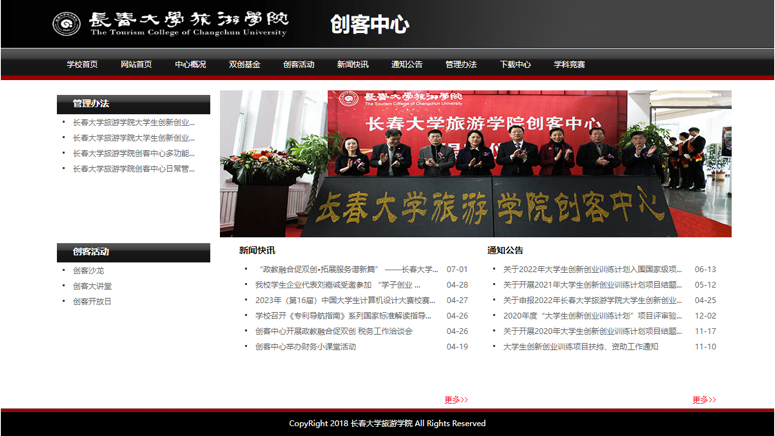Open the 创客沙龙 sidebar link
The image size is (775, 436).
tap(88, 270)
